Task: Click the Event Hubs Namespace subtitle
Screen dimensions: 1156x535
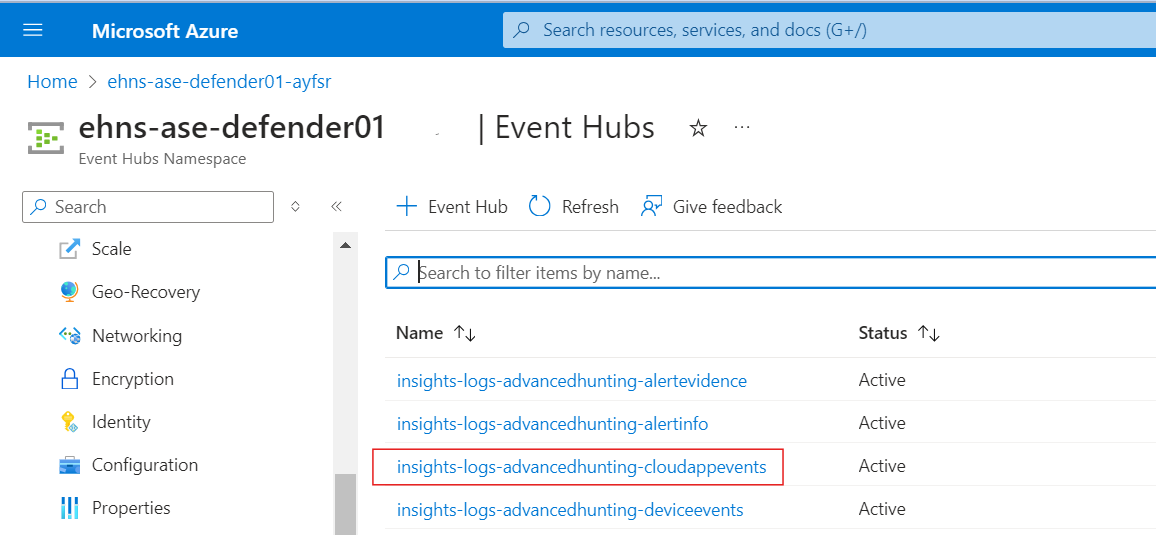Action: click(162, 158)
